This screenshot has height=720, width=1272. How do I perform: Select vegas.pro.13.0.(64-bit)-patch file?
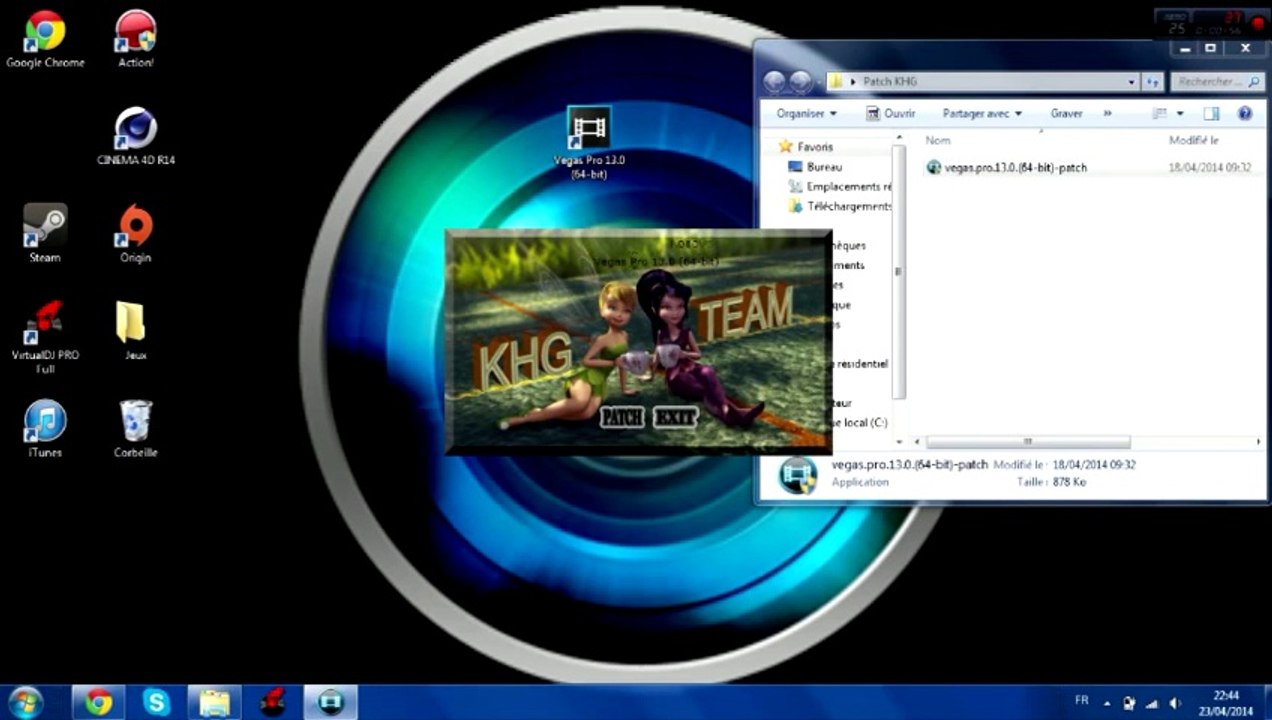[1007, 167]
